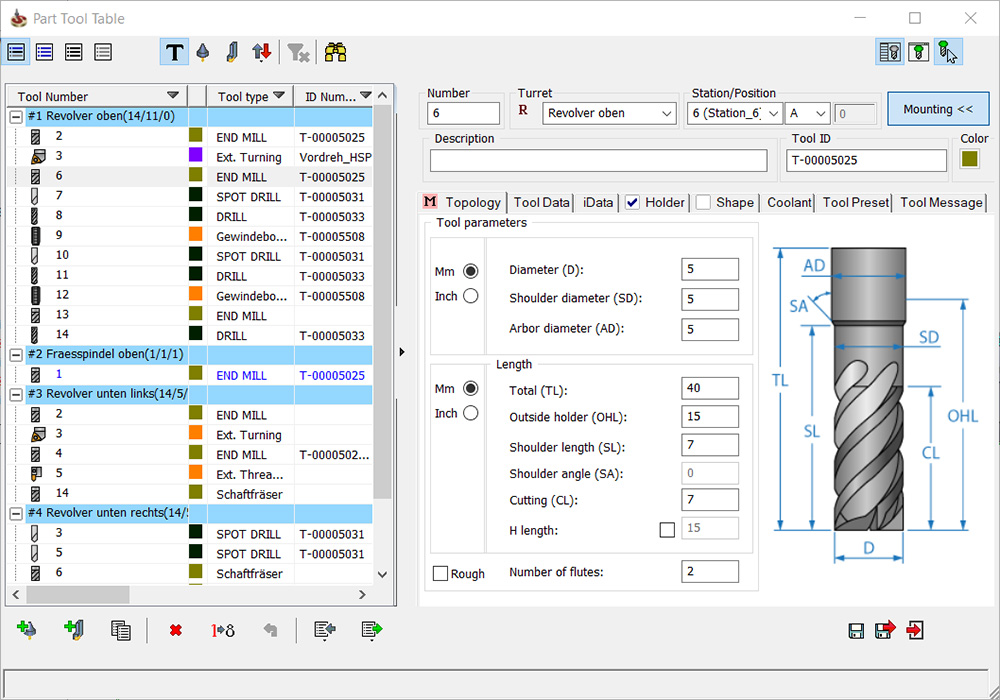The width and height of the screenshot is (1000, 700).
Task: Open the find binoculars icon
Action: pyautogui.click(x=335, y=52)
